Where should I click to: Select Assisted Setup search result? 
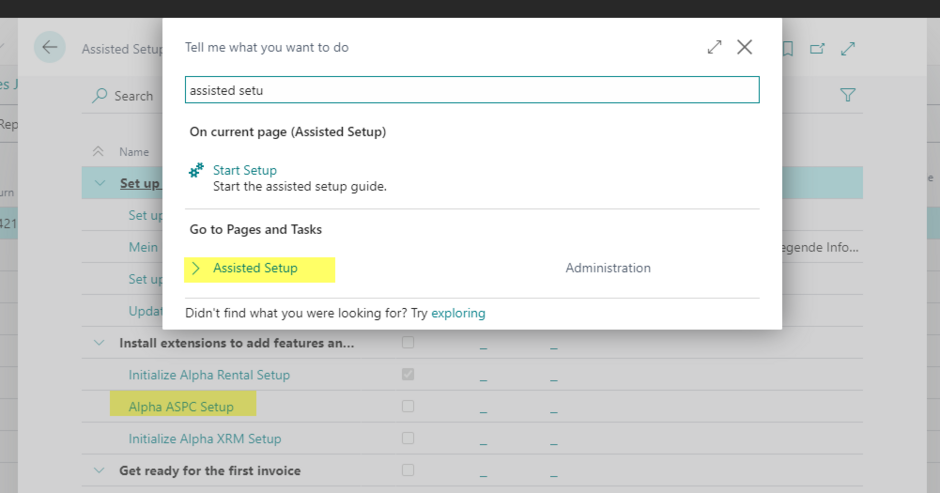click(255, 268)
